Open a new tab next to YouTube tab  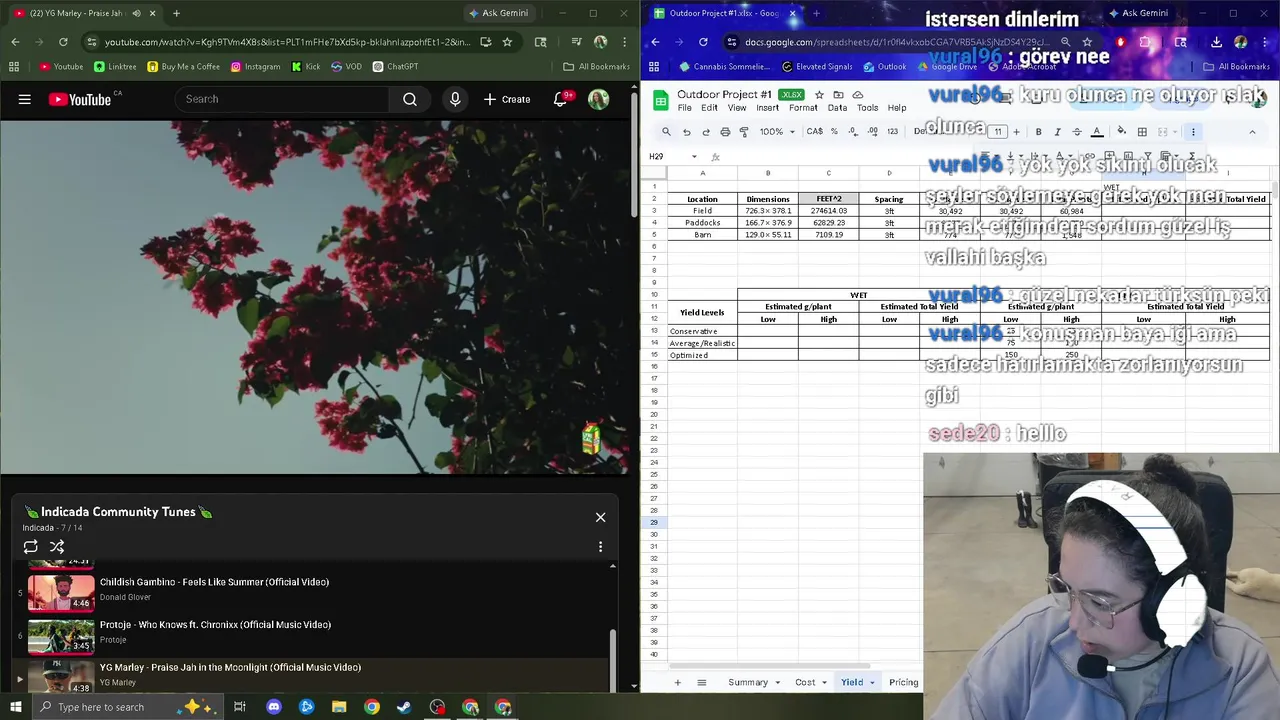[x=176, y=13]
